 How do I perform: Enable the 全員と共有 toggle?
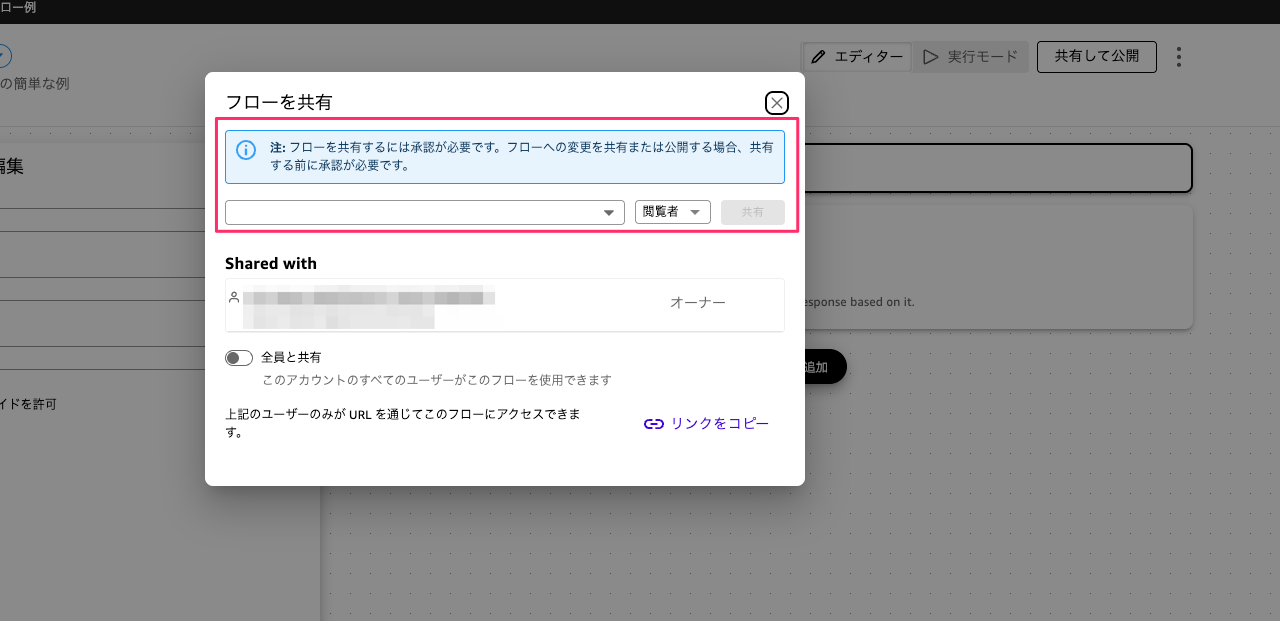239,357
